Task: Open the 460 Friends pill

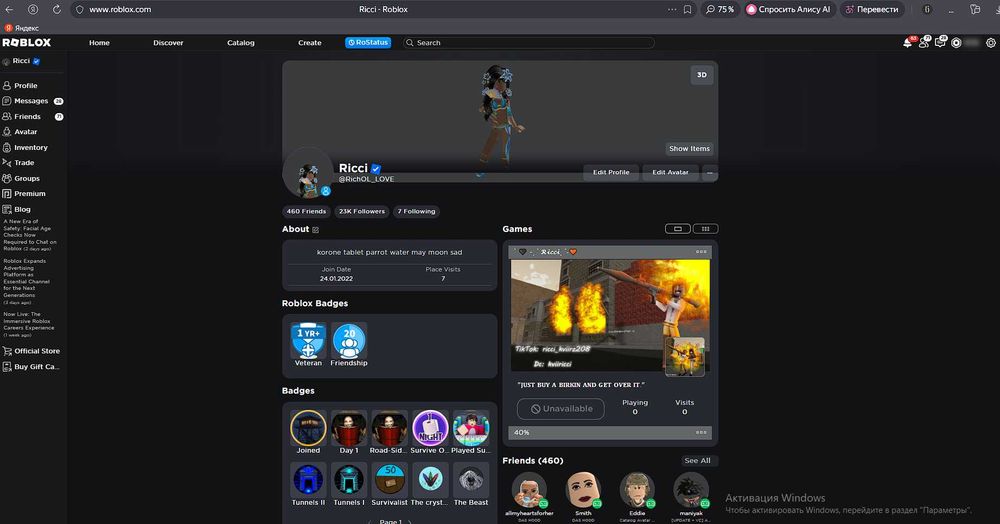Action: pos(306,211)
